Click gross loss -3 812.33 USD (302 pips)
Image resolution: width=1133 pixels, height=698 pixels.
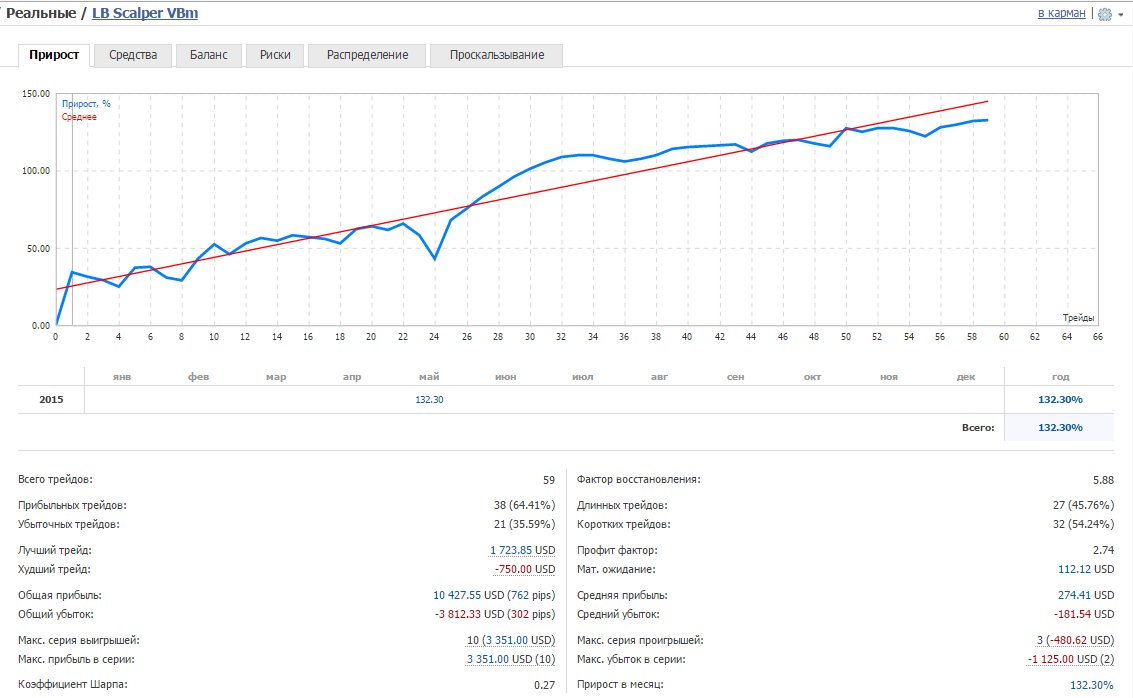495,614
